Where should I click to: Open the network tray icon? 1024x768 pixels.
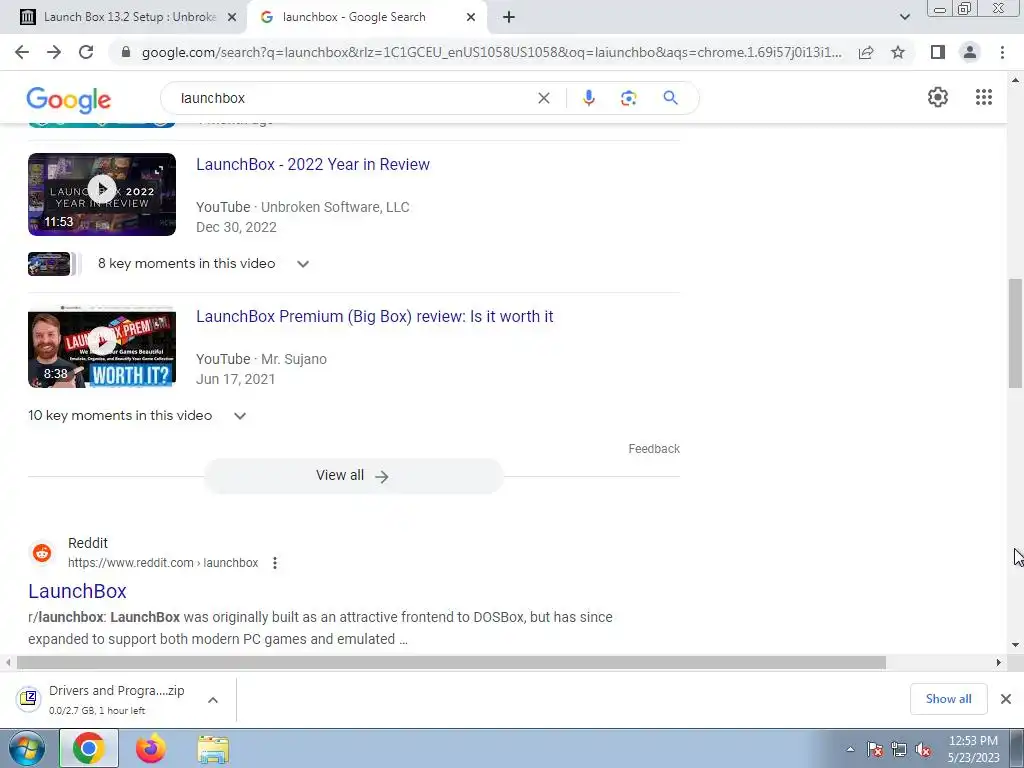[899, 750]
